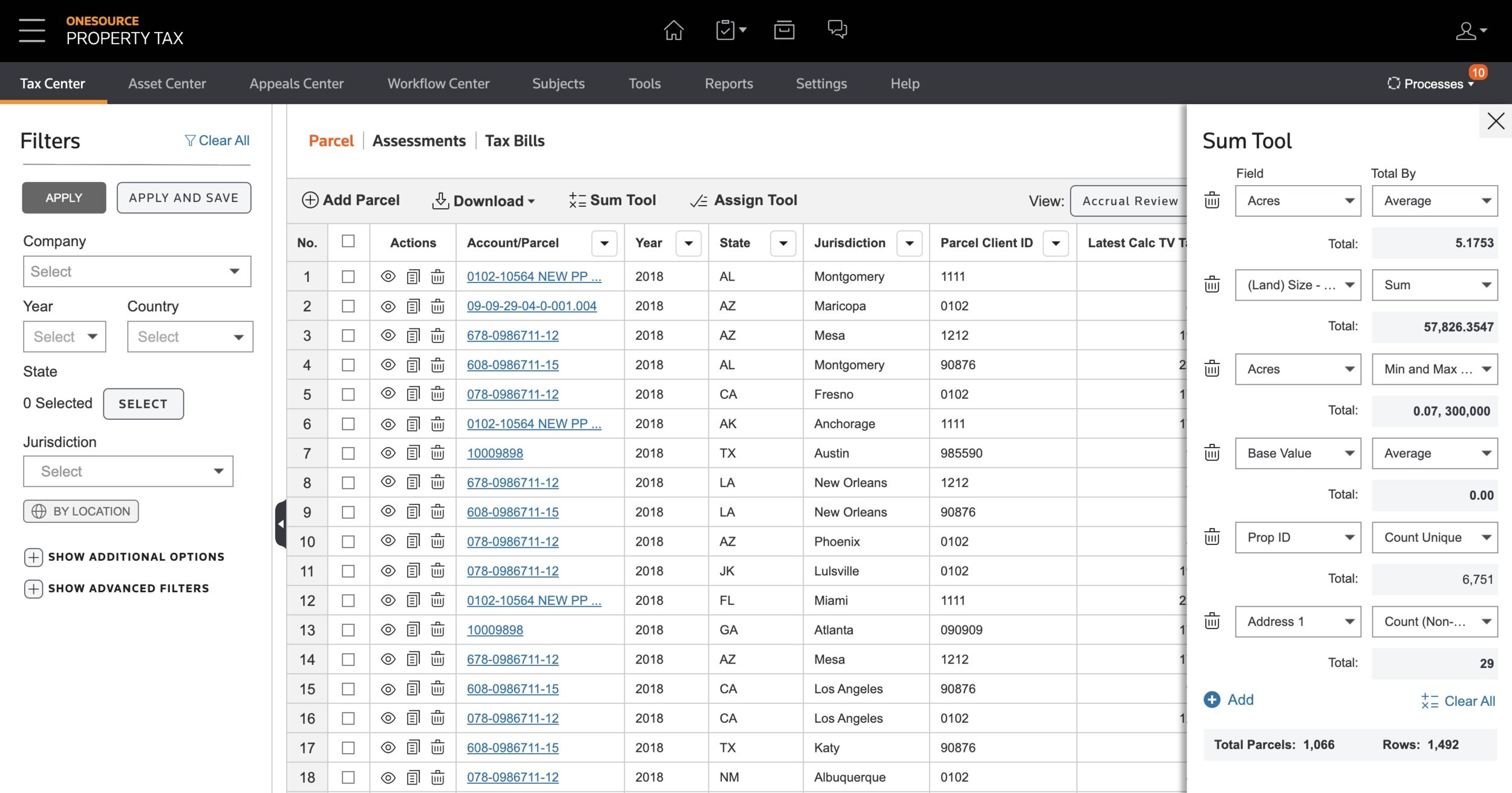Remove the Prop ID sum row

[1212, 537]
